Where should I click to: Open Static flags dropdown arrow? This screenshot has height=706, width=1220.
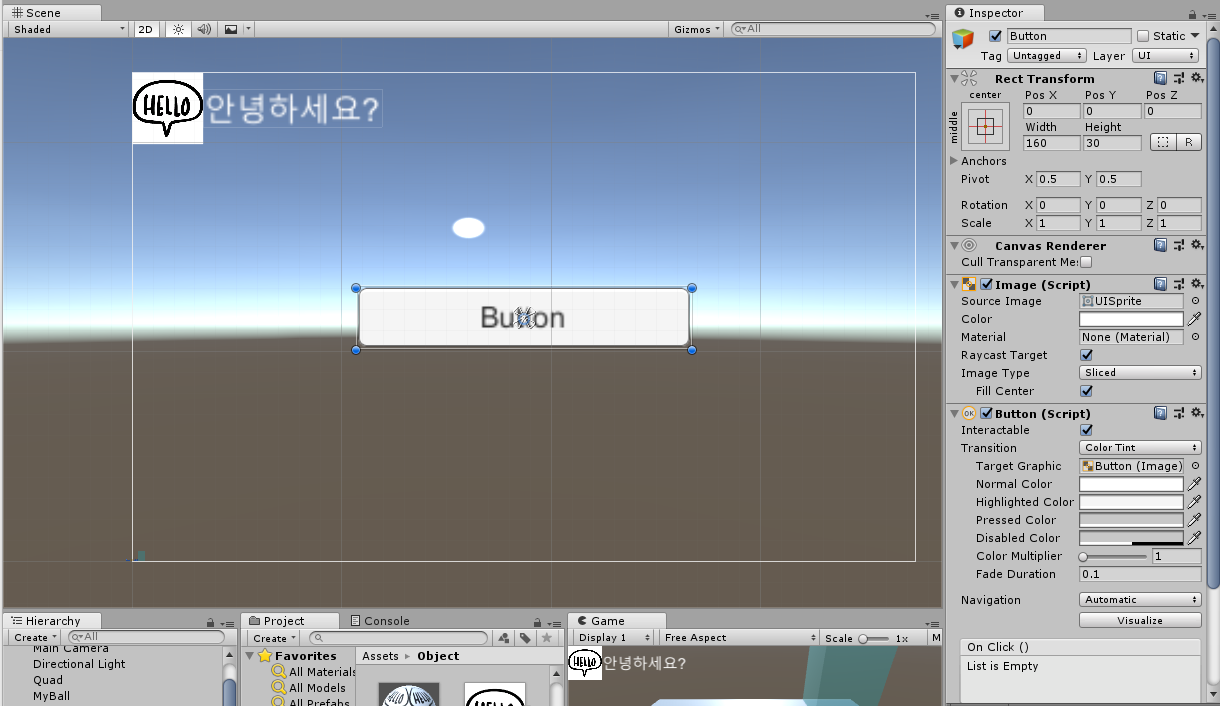click(1195, 36)
